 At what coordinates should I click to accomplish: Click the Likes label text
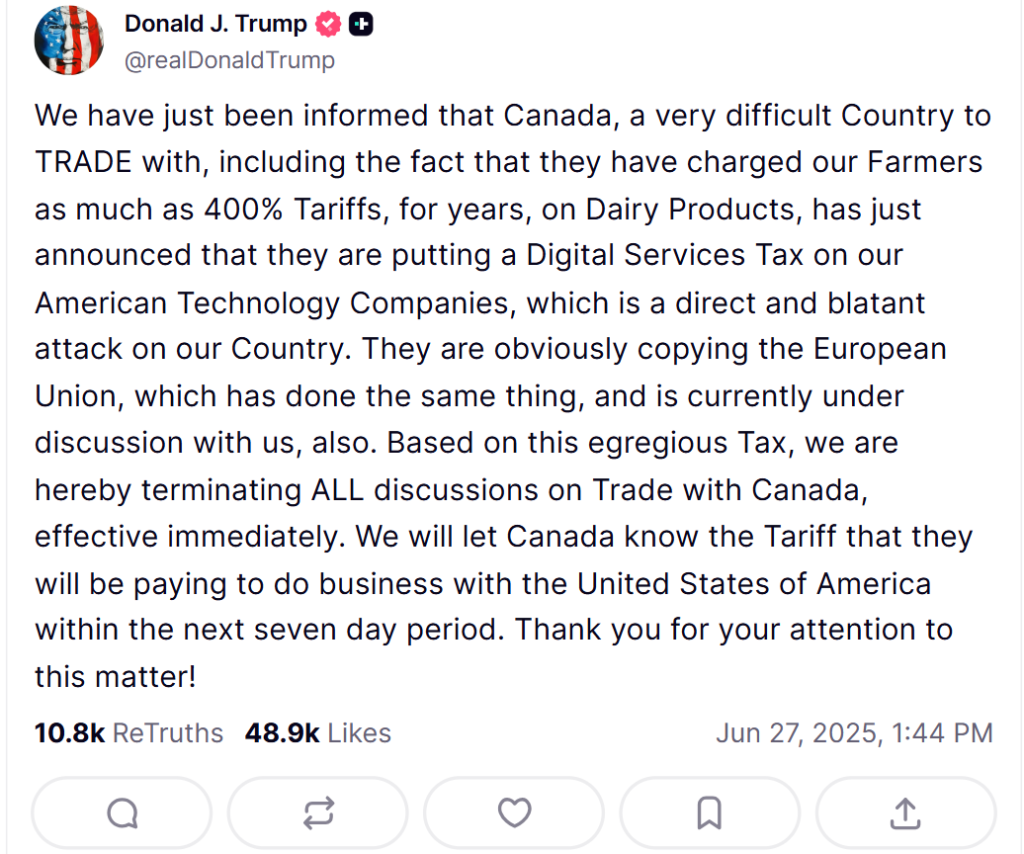pyautogui.click(x=359, y=733)
